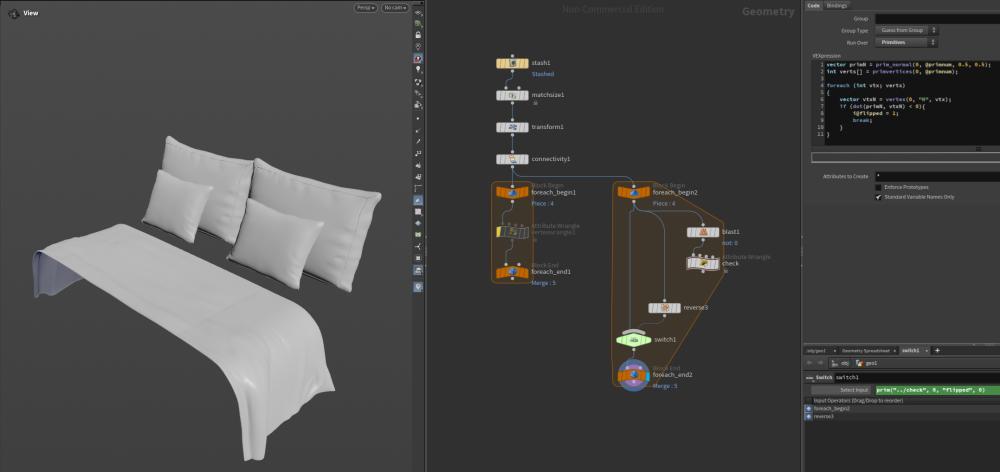Open the Group Type dropdown
The width and height of the screenshot is (1000, 472).
click(906, 30)
